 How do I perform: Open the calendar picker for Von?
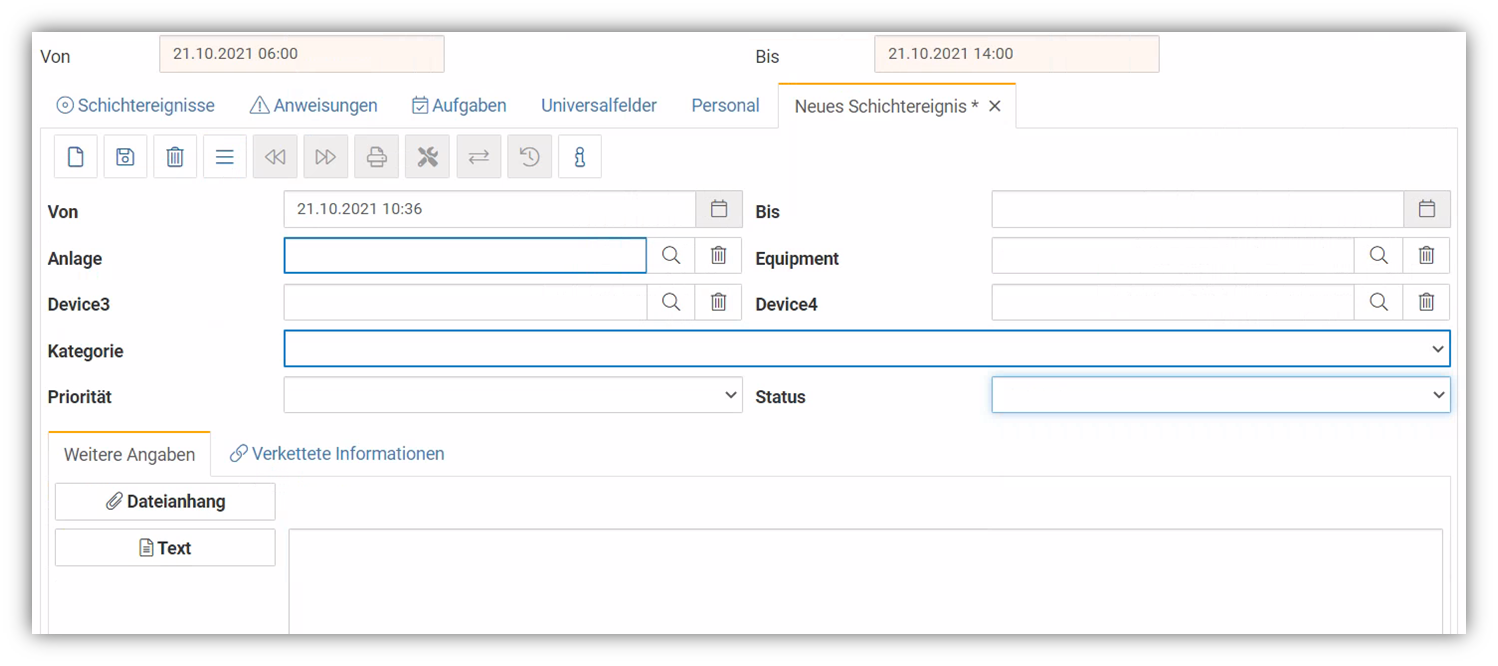pos(719,209)
